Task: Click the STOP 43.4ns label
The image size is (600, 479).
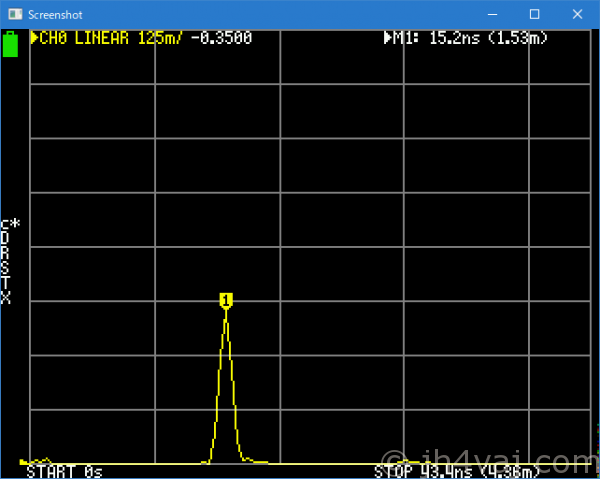Action: coord(460,471)
